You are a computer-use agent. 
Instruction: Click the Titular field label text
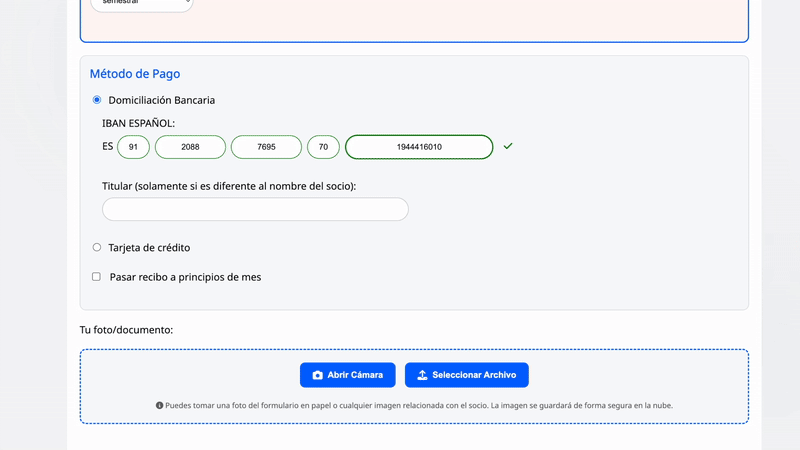coord(229,186)
